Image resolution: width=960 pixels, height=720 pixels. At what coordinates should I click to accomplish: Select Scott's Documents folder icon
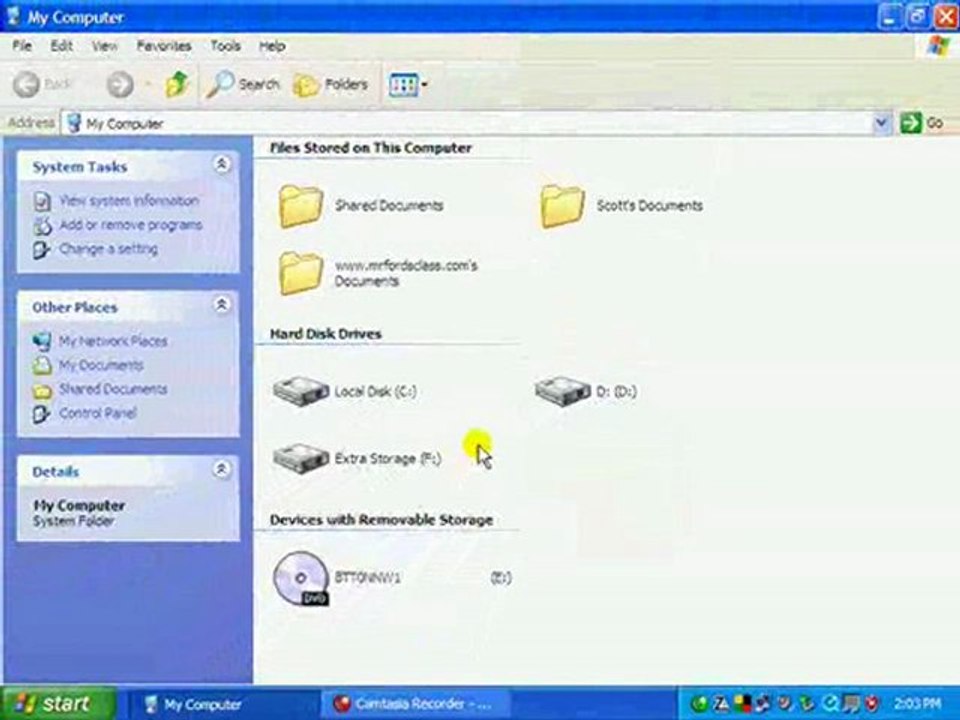pos(562,206)
